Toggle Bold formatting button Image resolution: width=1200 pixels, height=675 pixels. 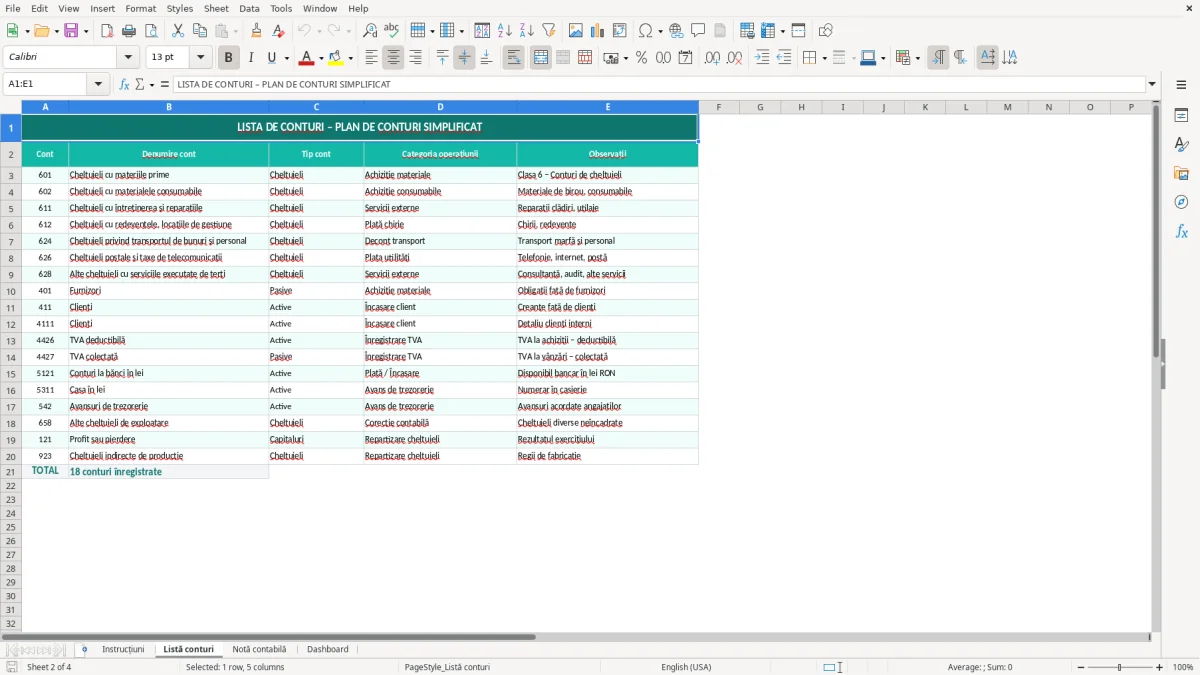coord(228,58)
